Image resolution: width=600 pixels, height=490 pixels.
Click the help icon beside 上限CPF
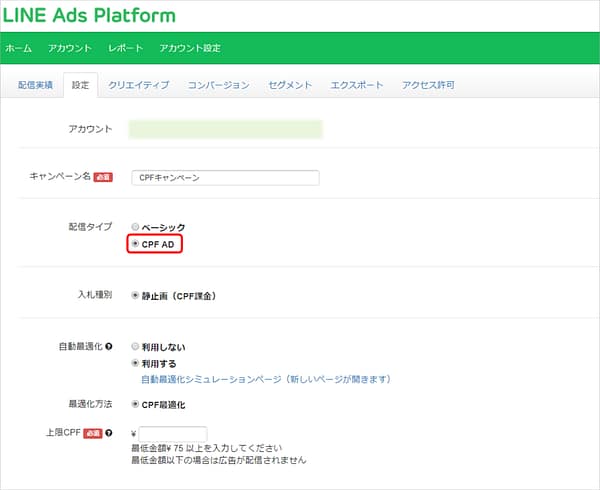coord(108,433)
